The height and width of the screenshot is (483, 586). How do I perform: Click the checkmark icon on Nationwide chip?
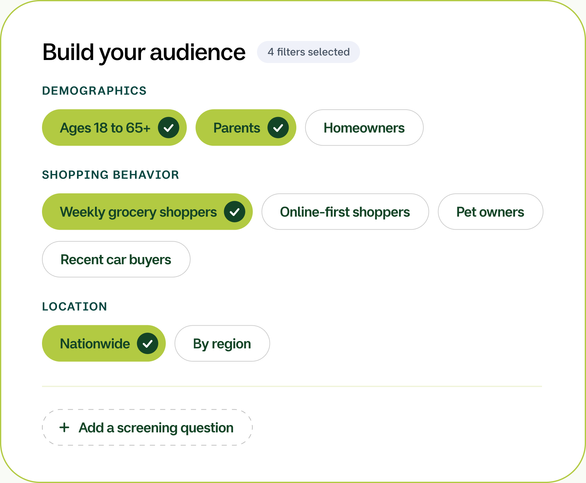tap(147, 343)
